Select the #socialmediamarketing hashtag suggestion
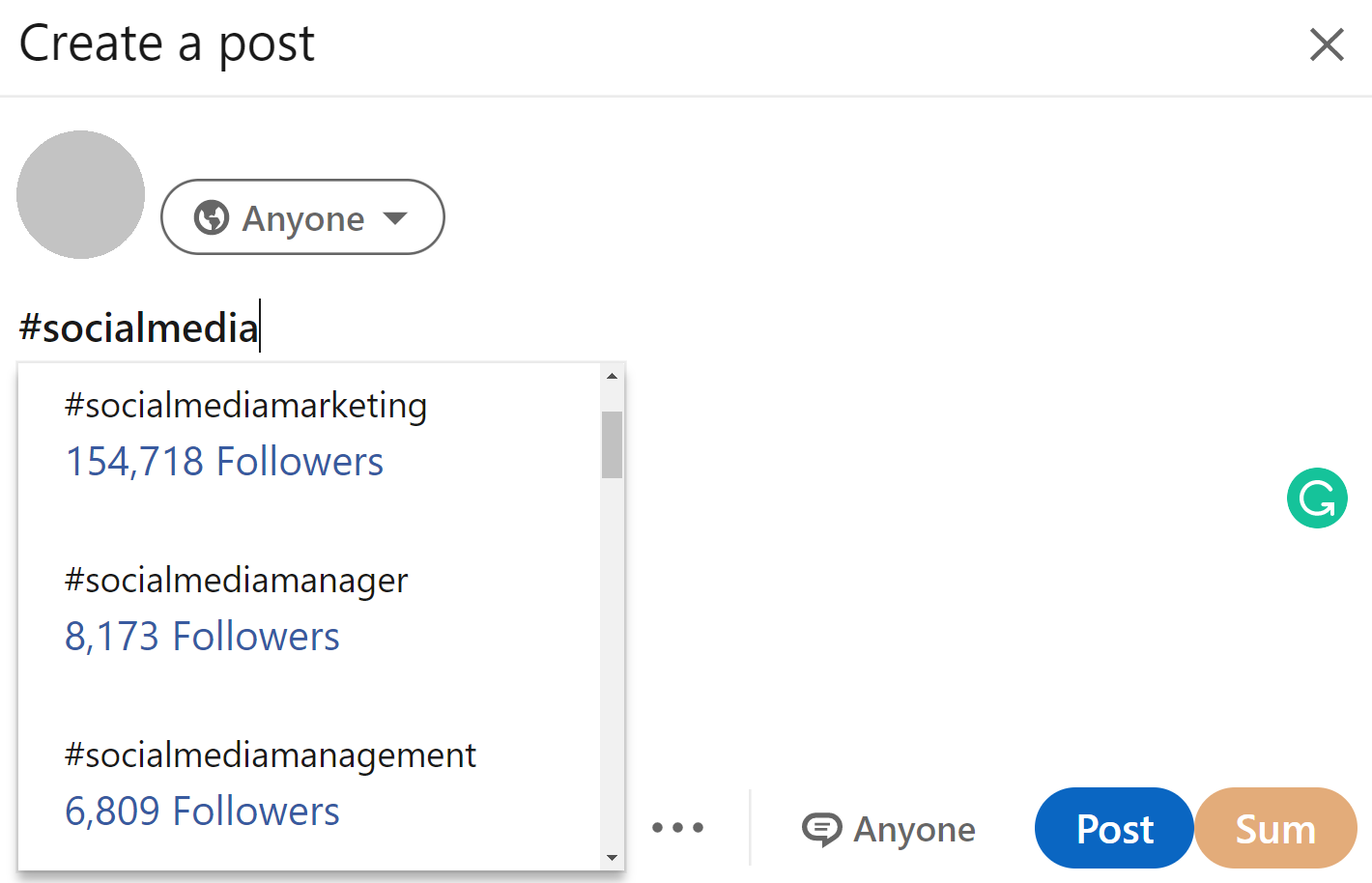Image resolution: width=1372 pixels, height=883 pixels. (245, 406)
